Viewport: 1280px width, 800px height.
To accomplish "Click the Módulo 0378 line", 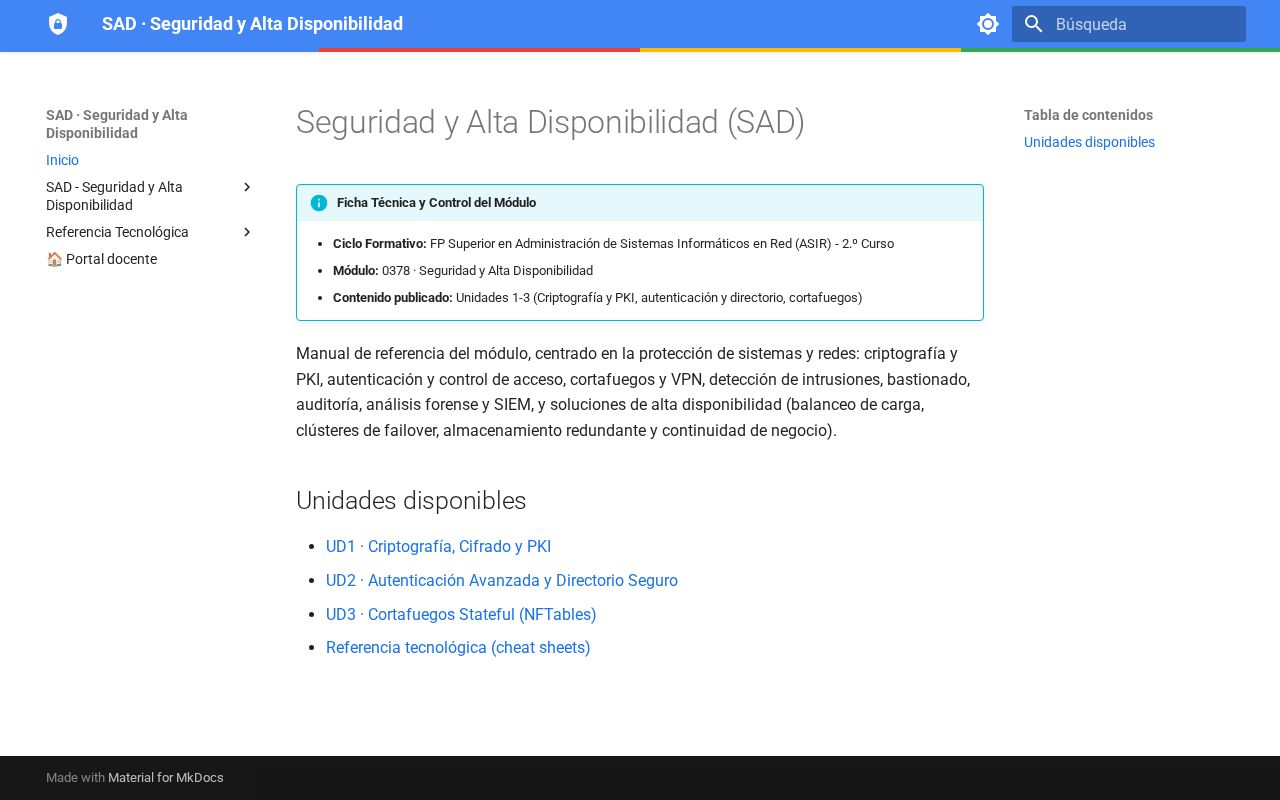I will (x=463, y=271).
